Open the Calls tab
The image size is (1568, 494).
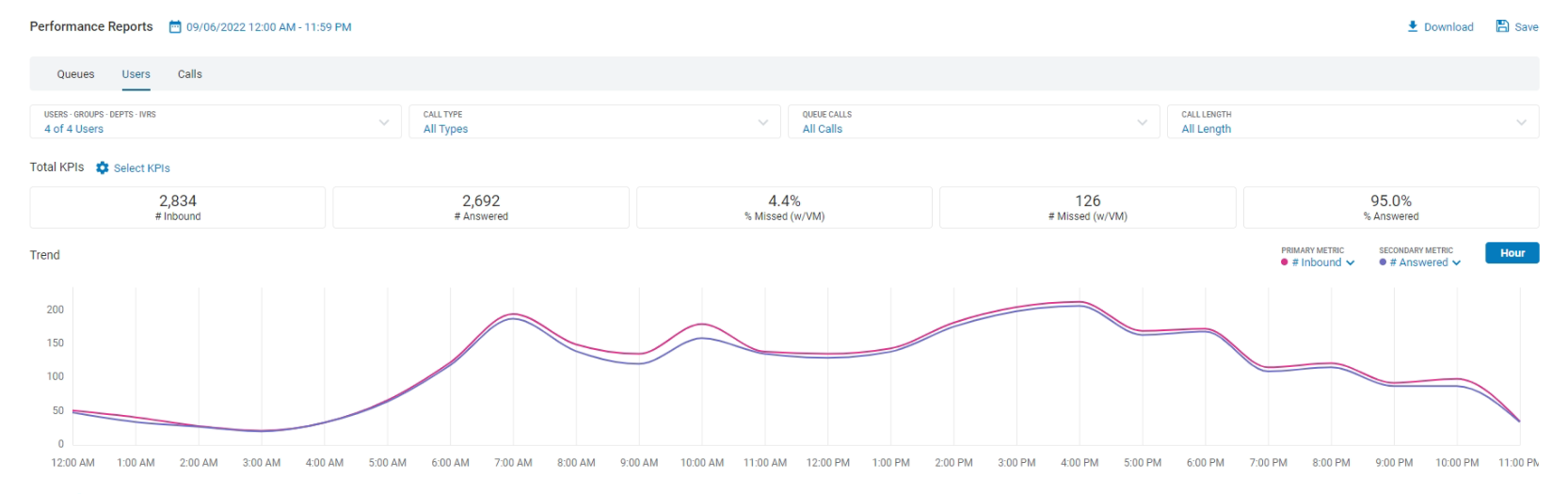190,74
